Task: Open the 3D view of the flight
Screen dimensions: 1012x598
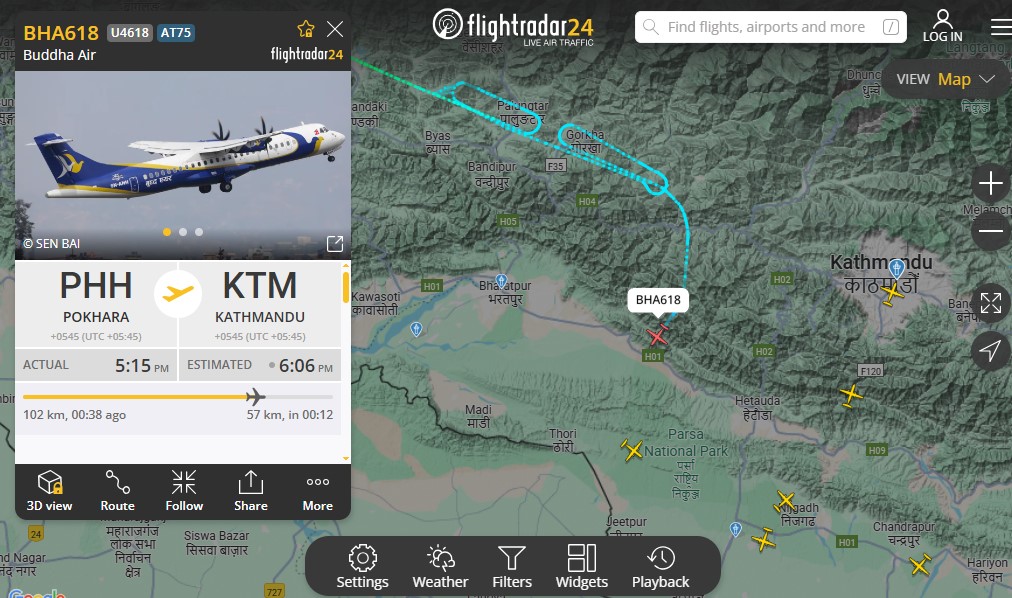Action: pos(49,491)
